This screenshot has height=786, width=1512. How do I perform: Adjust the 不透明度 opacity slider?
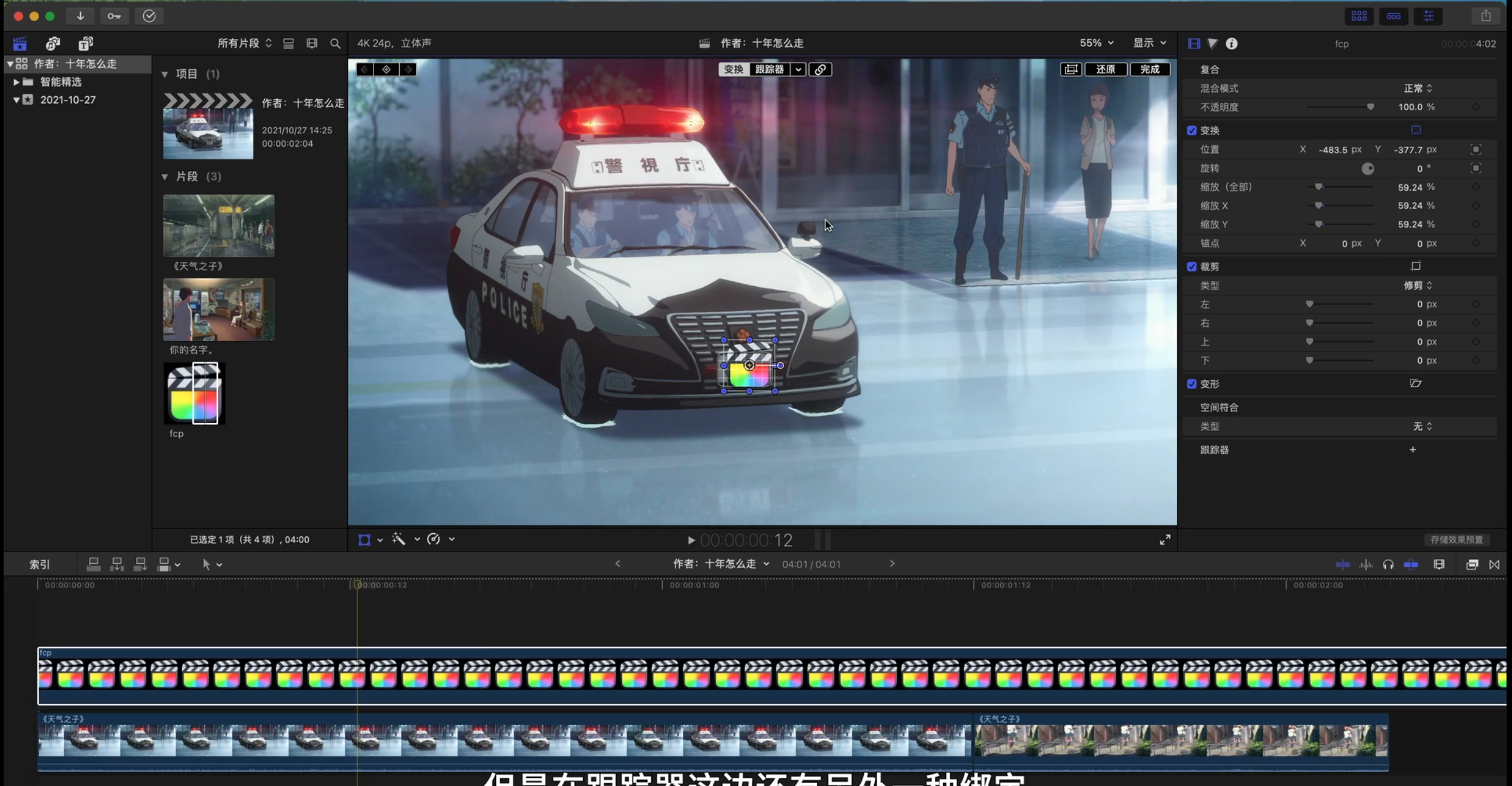pyautogui.click(x=1370, y=107)
